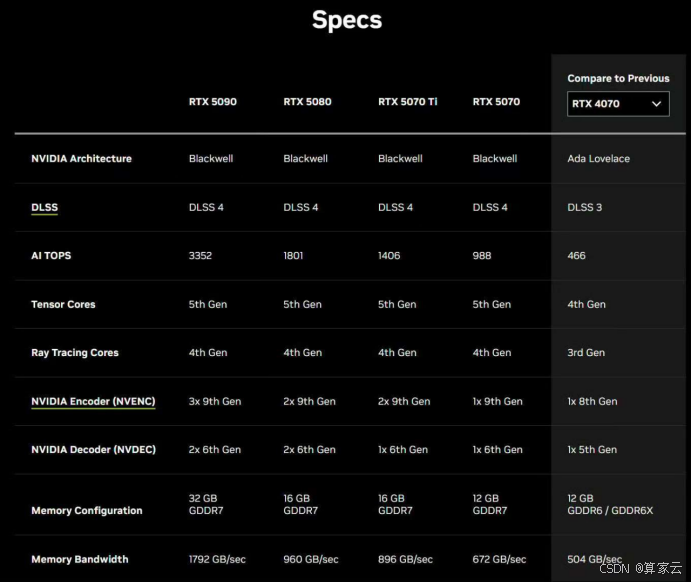Screen dimensions: 691x583
Task: Click the 3x 9th Gen encoder cell
Action: click(x=215, y=401)
